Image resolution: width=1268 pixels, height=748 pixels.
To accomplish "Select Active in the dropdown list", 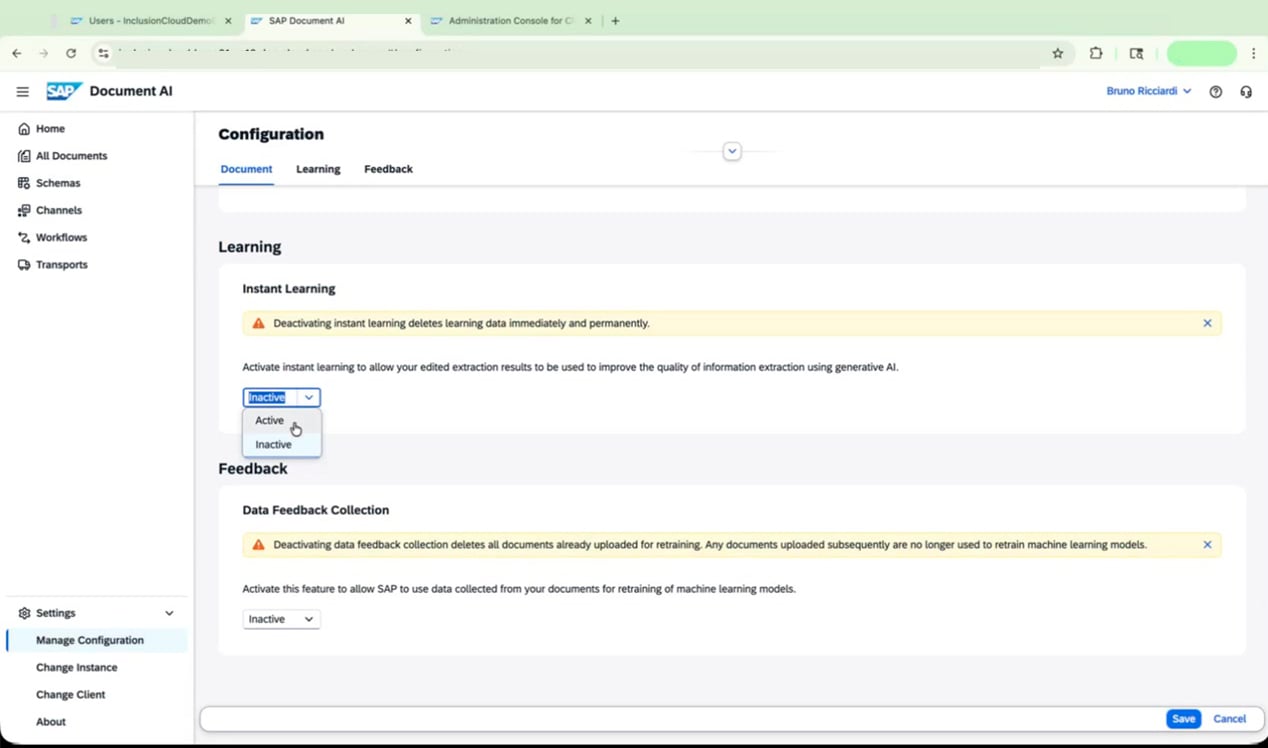I will tap(282, 421).
